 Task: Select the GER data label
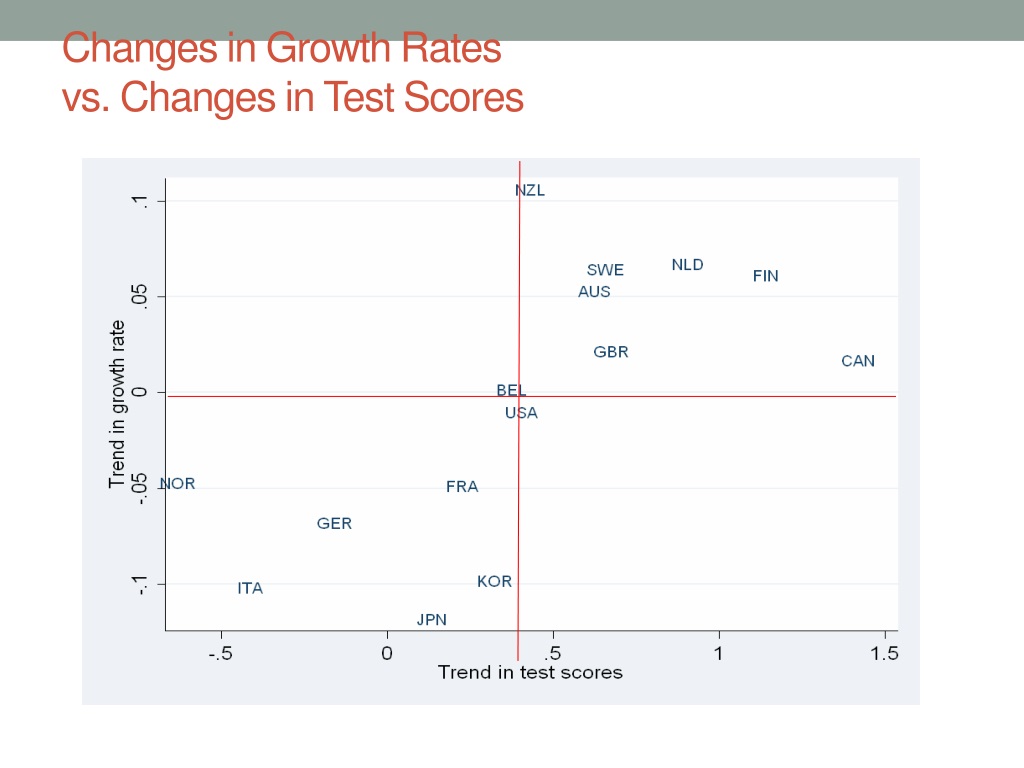tap(334, 524)
